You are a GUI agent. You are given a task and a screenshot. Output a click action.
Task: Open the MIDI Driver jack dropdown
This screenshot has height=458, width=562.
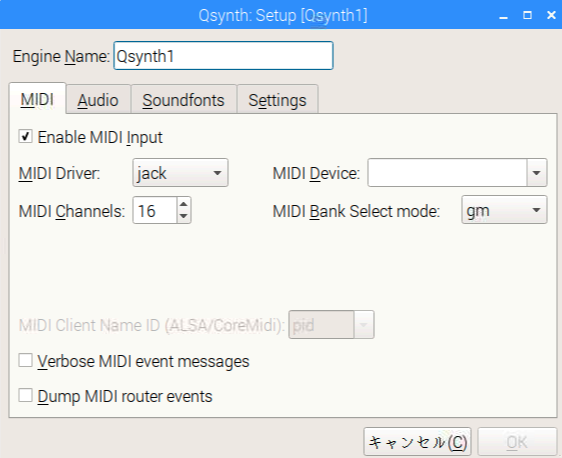click(180, 173)
